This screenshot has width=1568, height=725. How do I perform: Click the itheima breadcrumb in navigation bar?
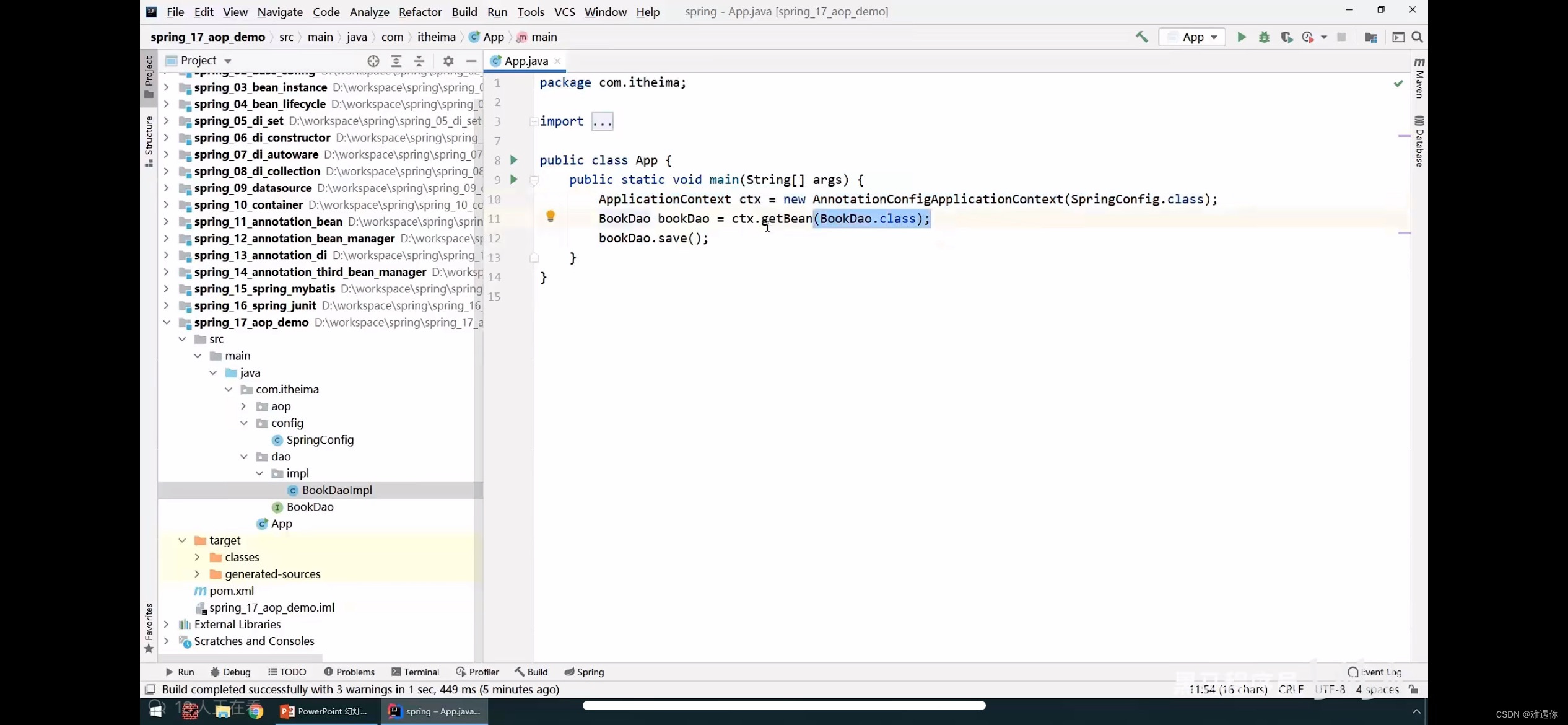(436, 37)
